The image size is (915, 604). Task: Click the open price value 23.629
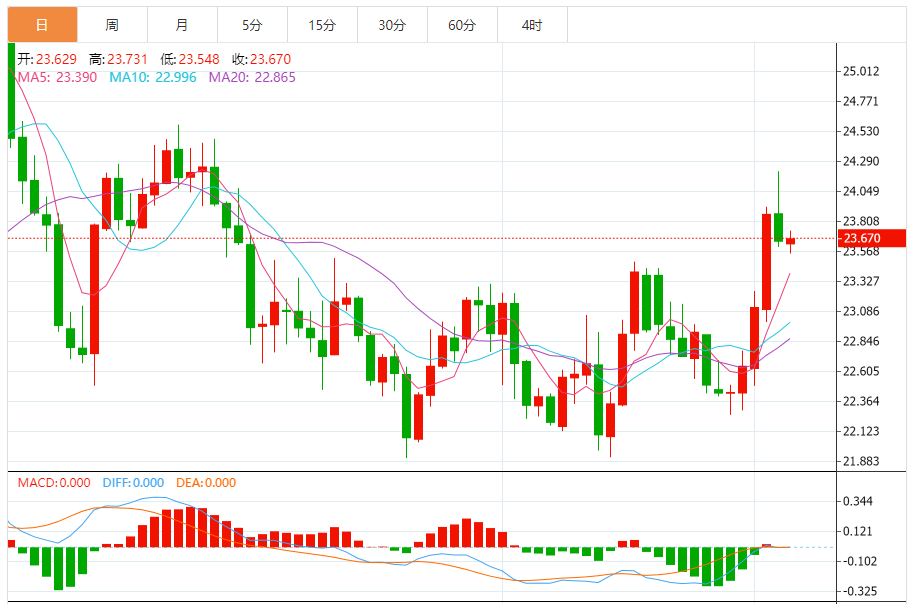point(56,60)
